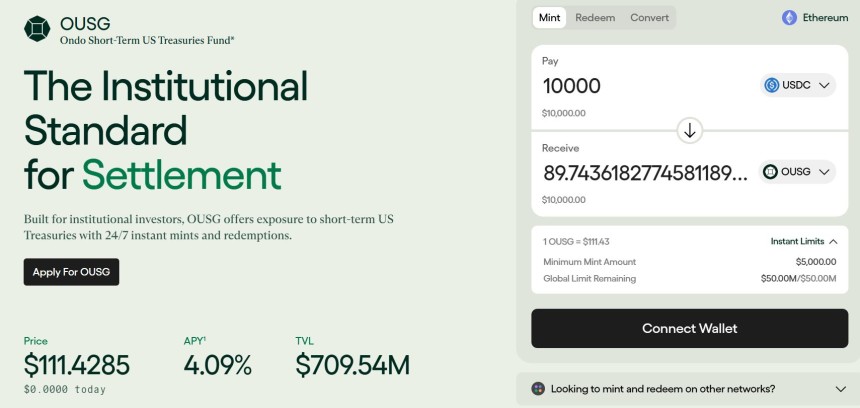860x408 pixels.
Task: Click the $10,000.00 value under Receive
Action: [564, 200]
